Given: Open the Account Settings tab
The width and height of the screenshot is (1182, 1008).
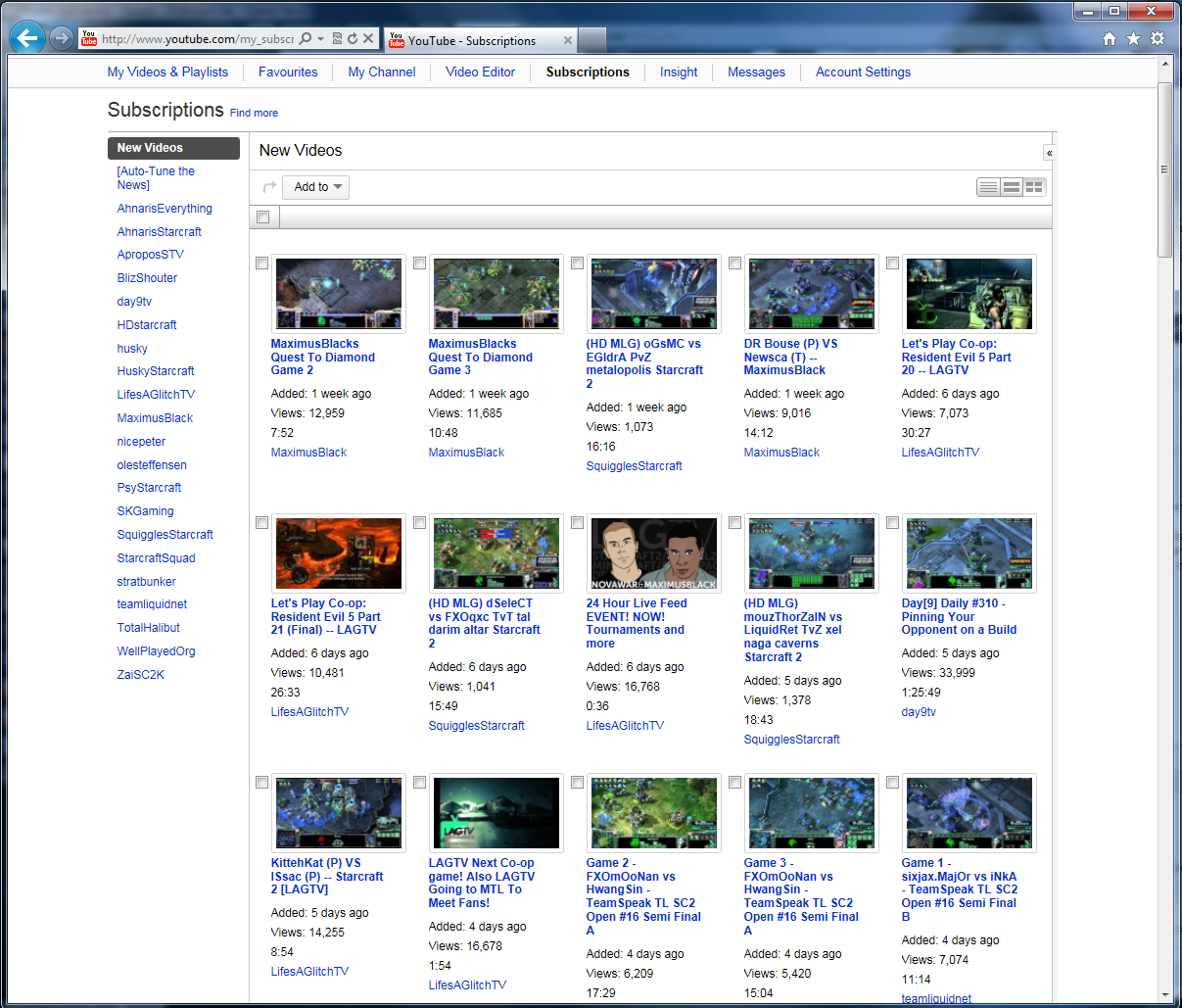Looking at the screenshot, I should pyautogui.click(x=863, y=72).
